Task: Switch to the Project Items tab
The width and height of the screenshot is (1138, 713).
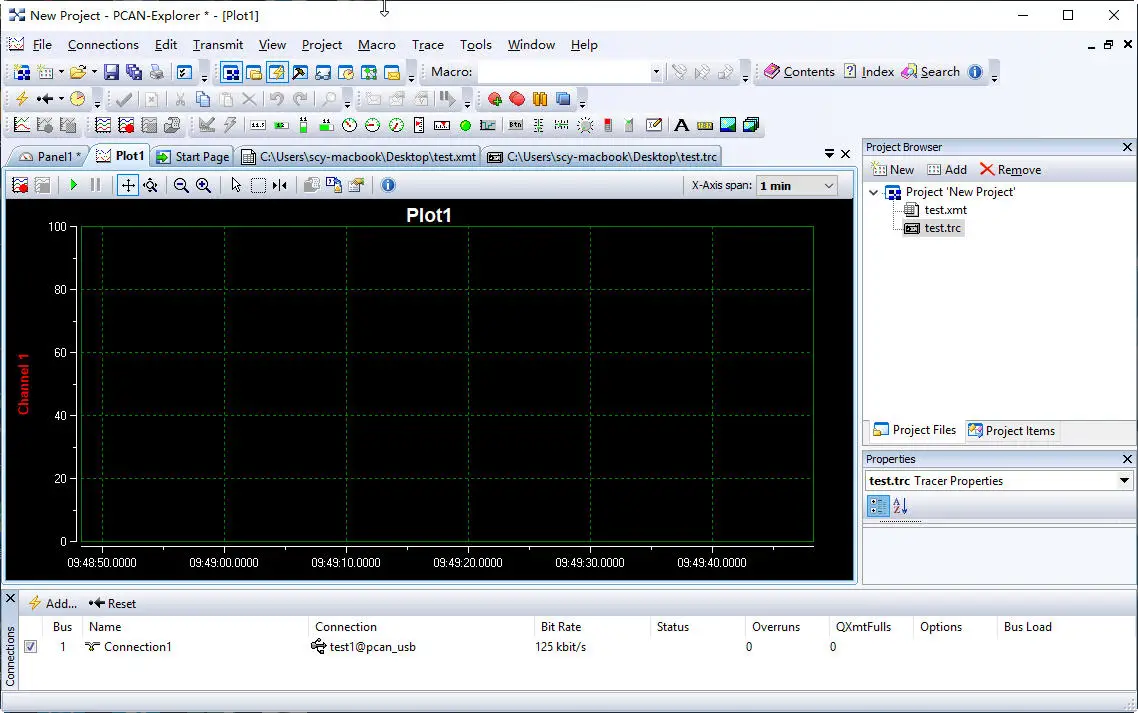Action: pos(1011,431)
